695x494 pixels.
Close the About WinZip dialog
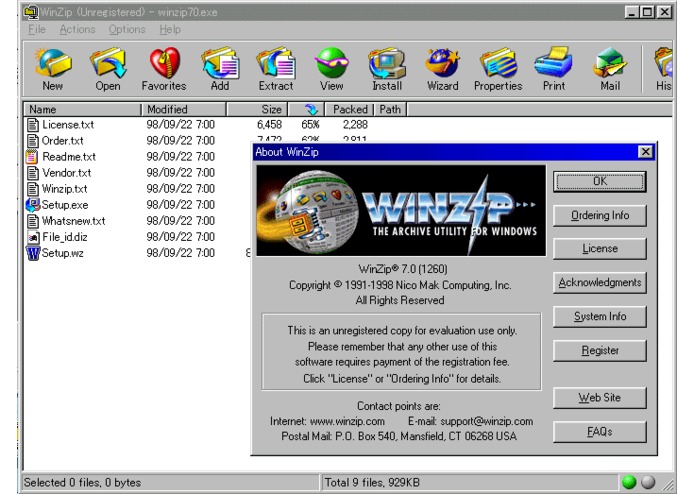[645, 152]
